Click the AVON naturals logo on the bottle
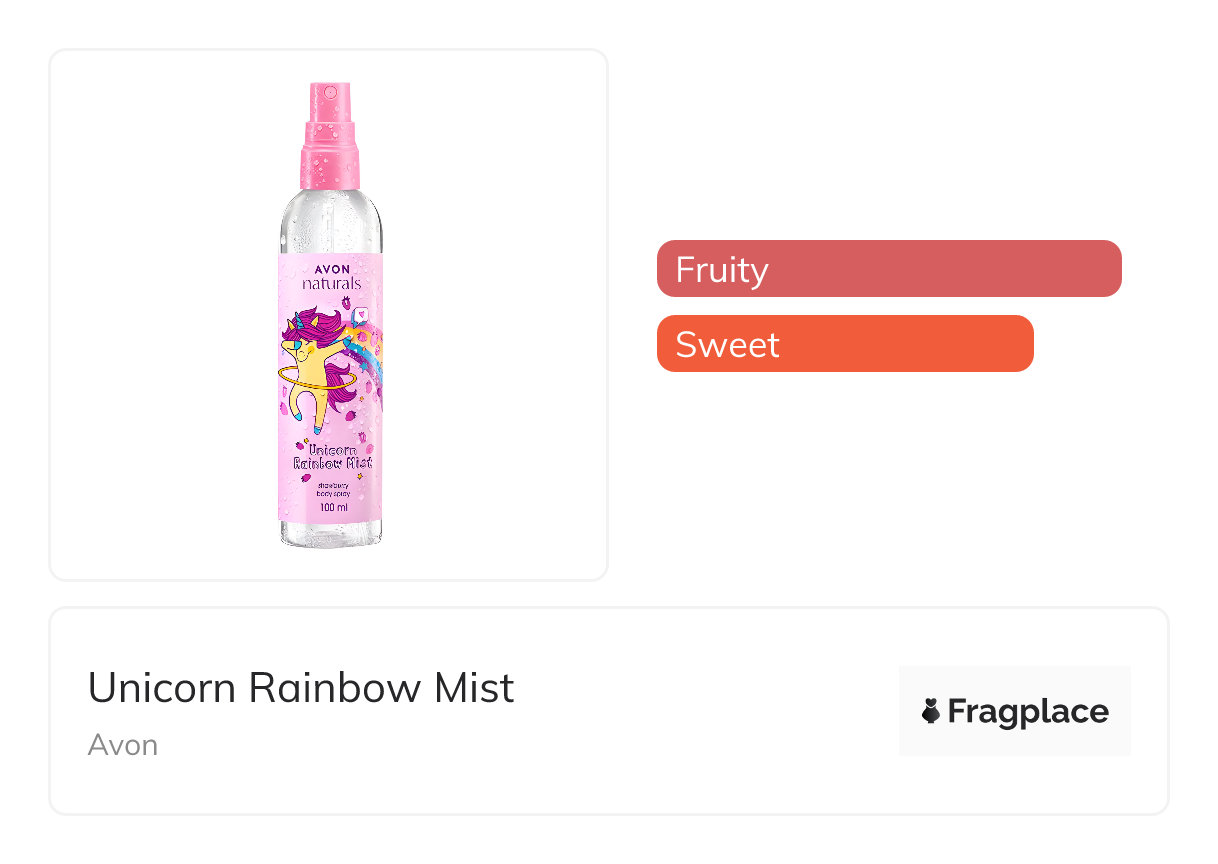Image resolution: width=1218 pixels, height=864 pixels. click(x=331, y=276)
